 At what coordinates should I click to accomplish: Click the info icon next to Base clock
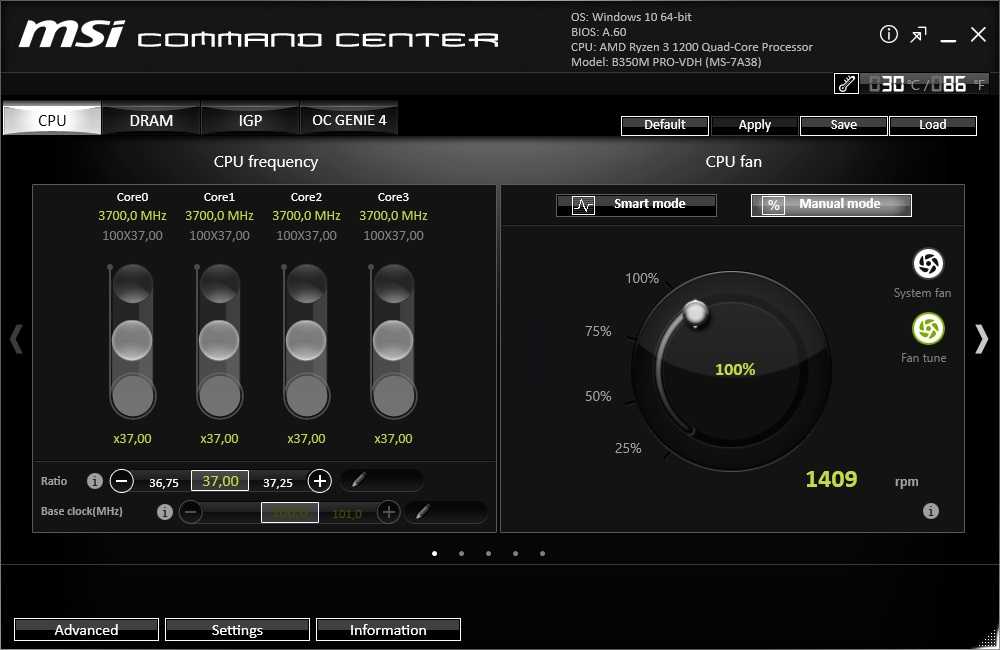(x=166, y=512)
